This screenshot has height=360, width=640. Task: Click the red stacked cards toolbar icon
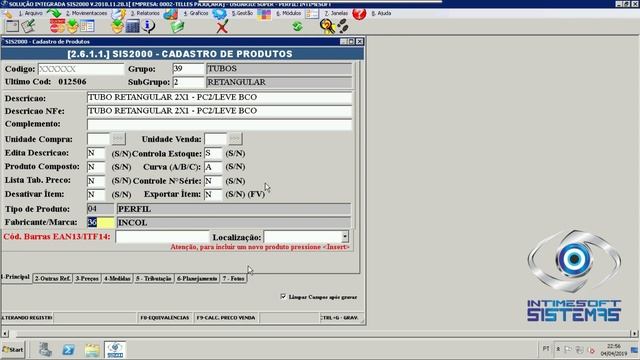(x=57, y=27)
